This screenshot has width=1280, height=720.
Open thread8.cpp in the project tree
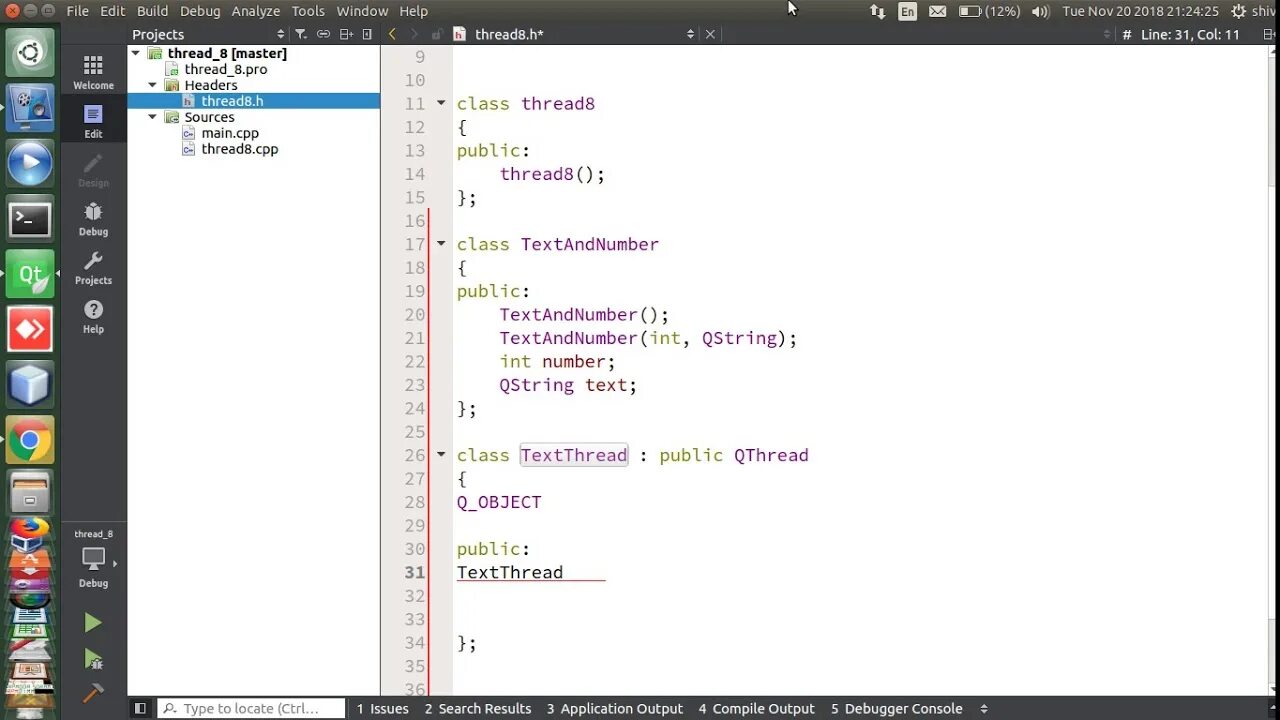pos(240,149)
